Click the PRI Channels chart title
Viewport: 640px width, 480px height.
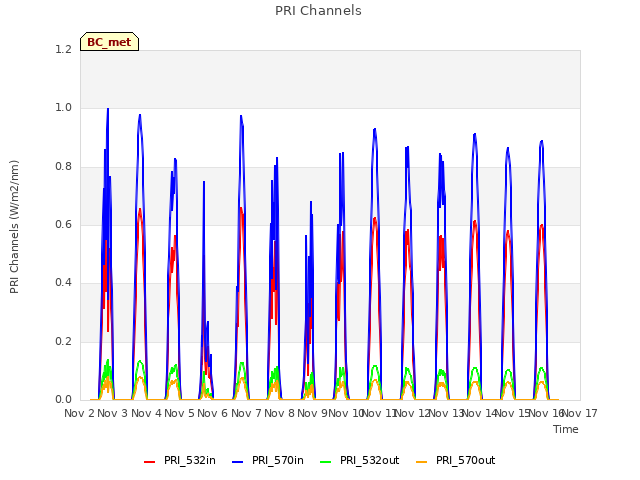point(318,11)
